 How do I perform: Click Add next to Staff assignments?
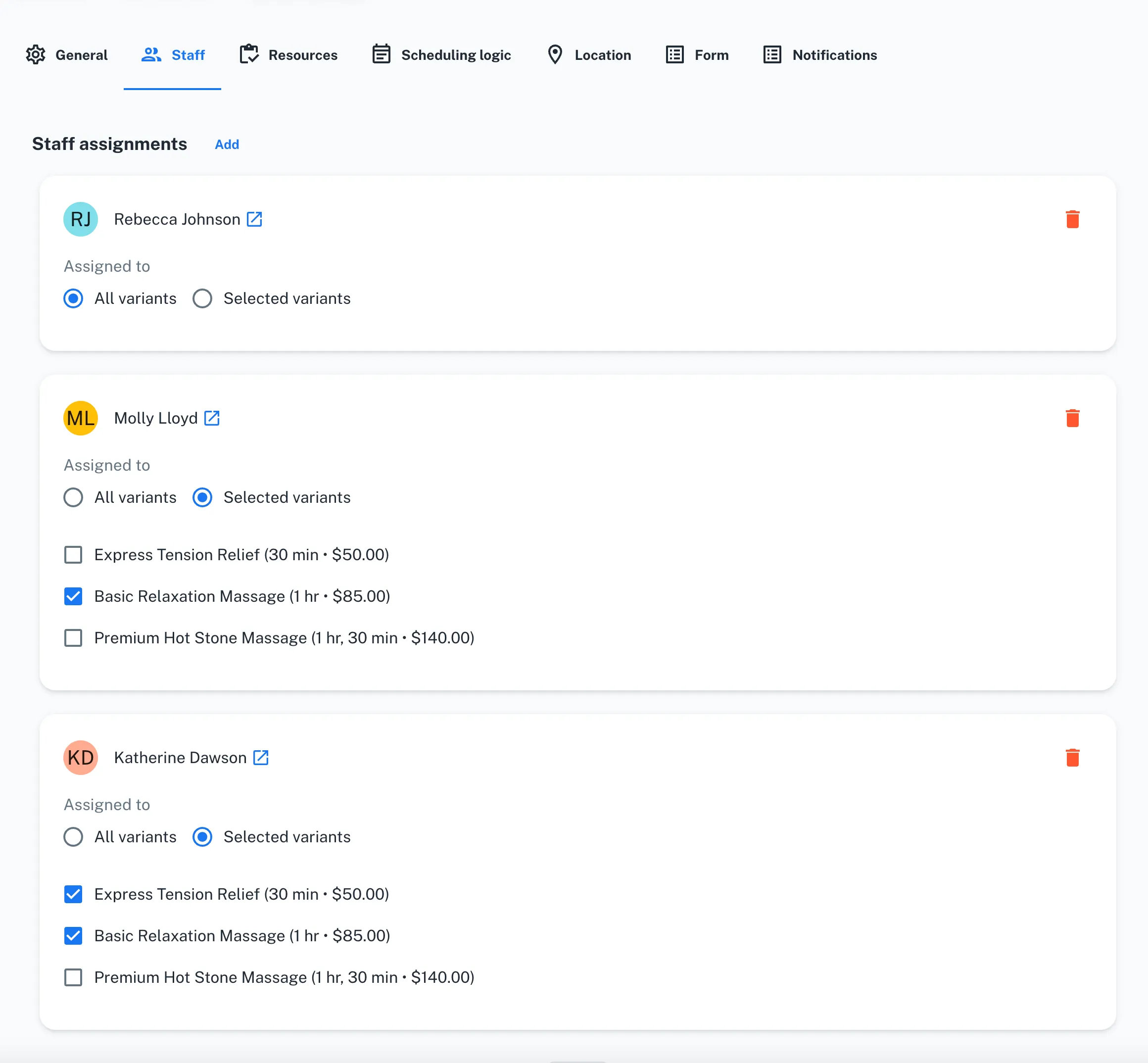click(227, 145)
